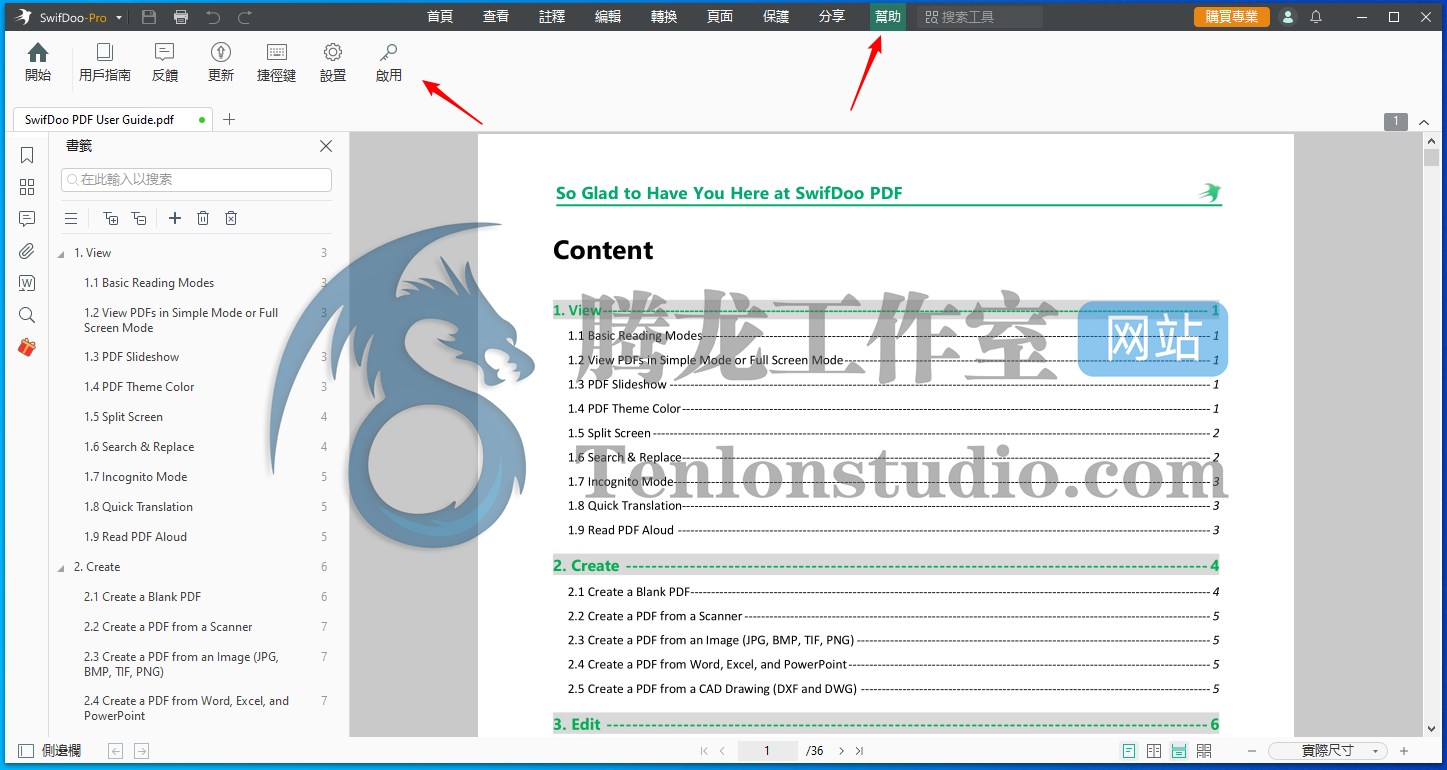The width and height of the screenshot is (1447, 770).
Task: Click the Word document sidebar icon
Action: pyautogui.click(x=27, y=283)
